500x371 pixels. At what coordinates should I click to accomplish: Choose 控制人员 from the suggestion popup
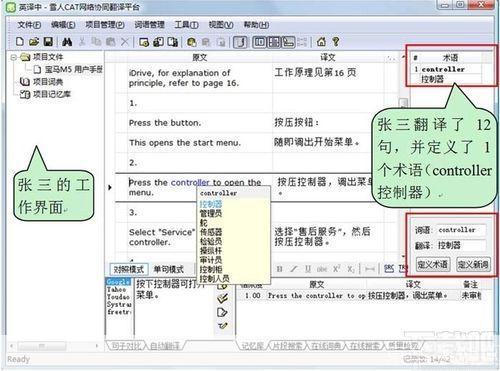214,278
